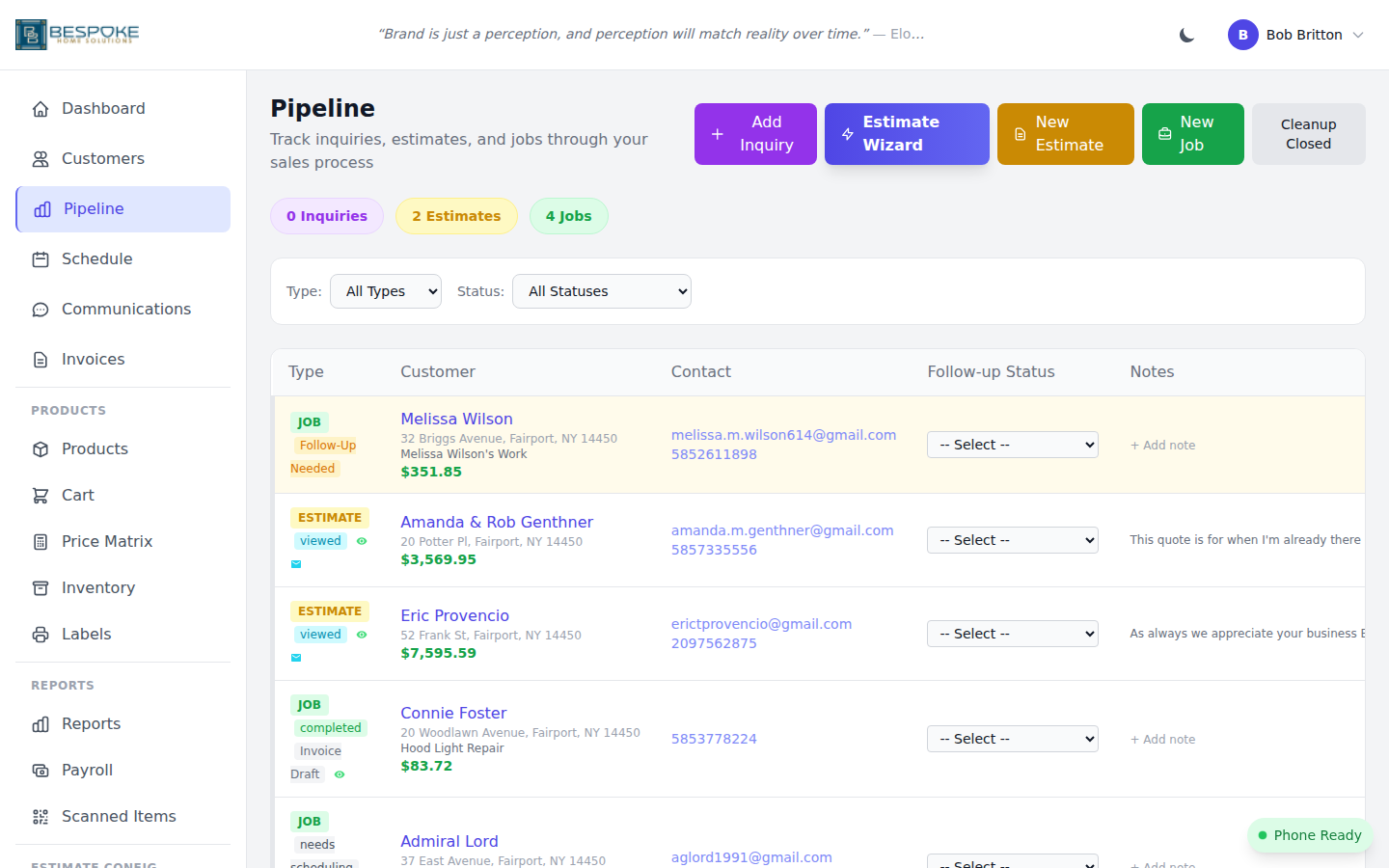Image resolution: width=1389 pixels, height=868 pixels.
Task: Open the email envelope icon on Amanda's estimate
Action: 296,563
